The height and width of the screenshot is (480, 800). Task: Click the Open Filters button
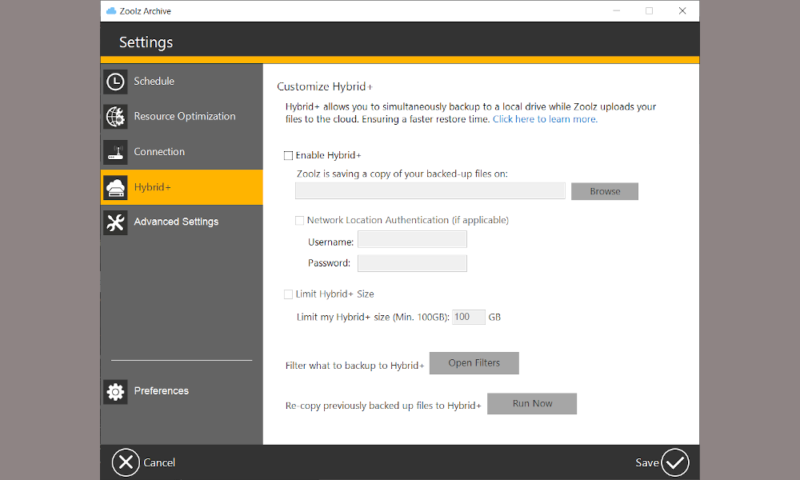click(x=474, y=363)
